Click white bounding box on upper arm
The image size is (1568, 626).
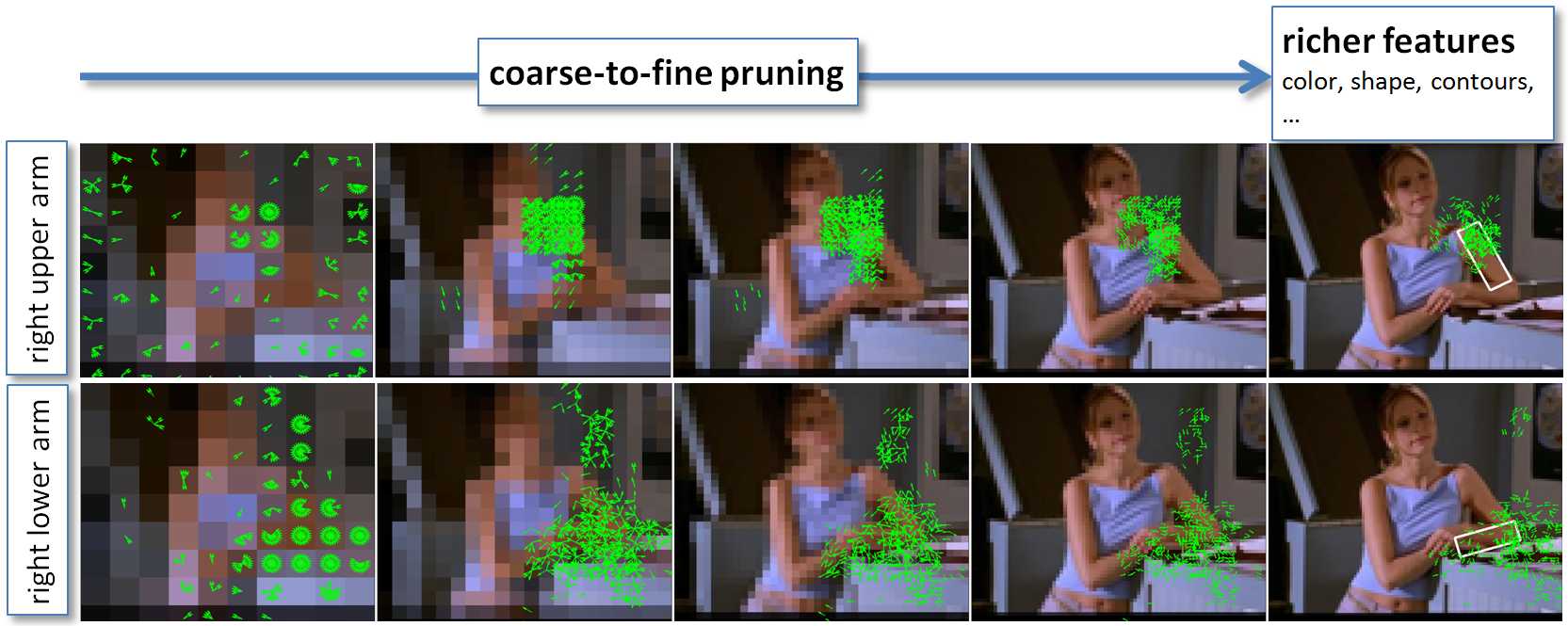(x=1484, y=255)
